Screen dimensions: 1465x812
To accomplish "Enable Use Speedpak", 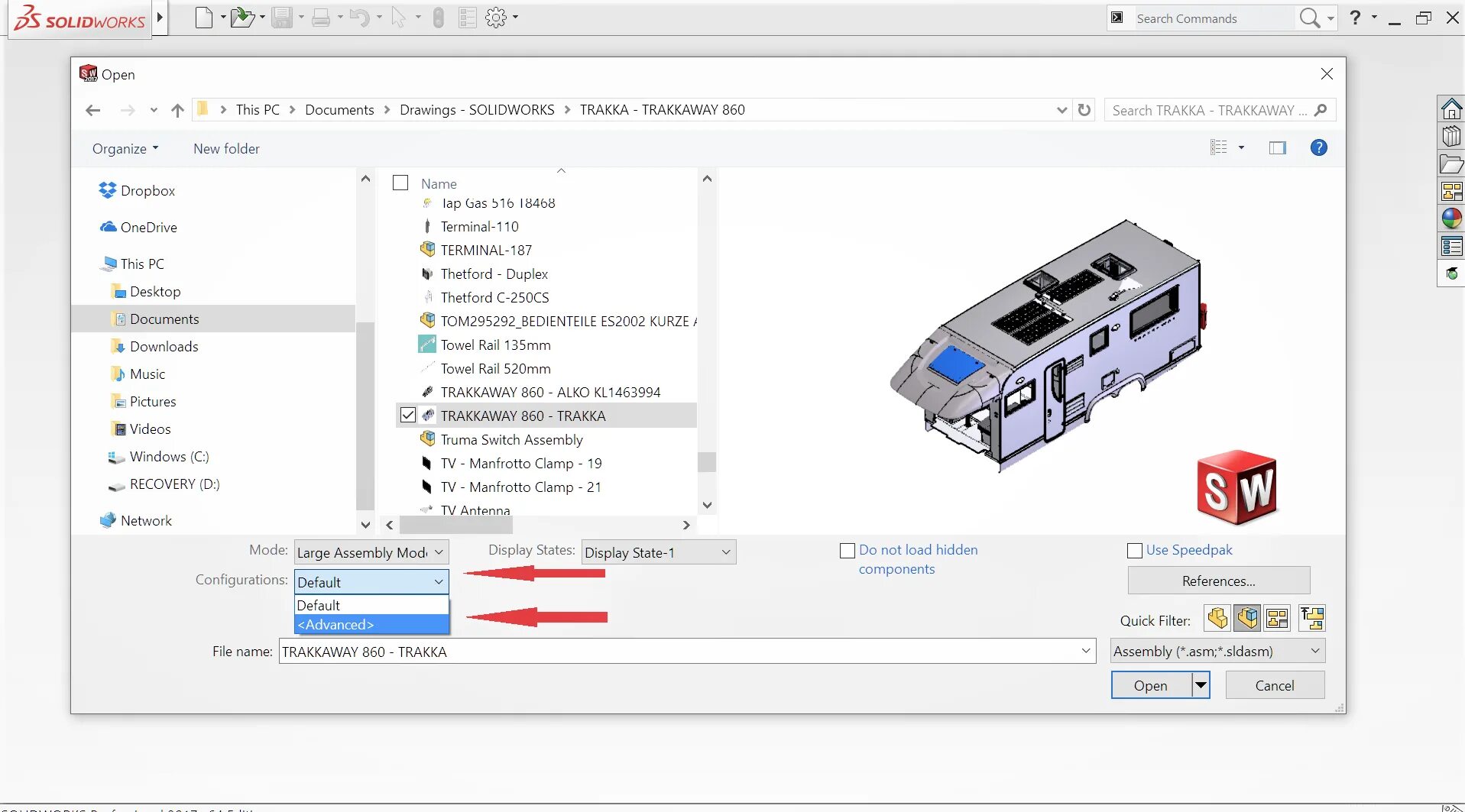I will [x=1135, y=550].
